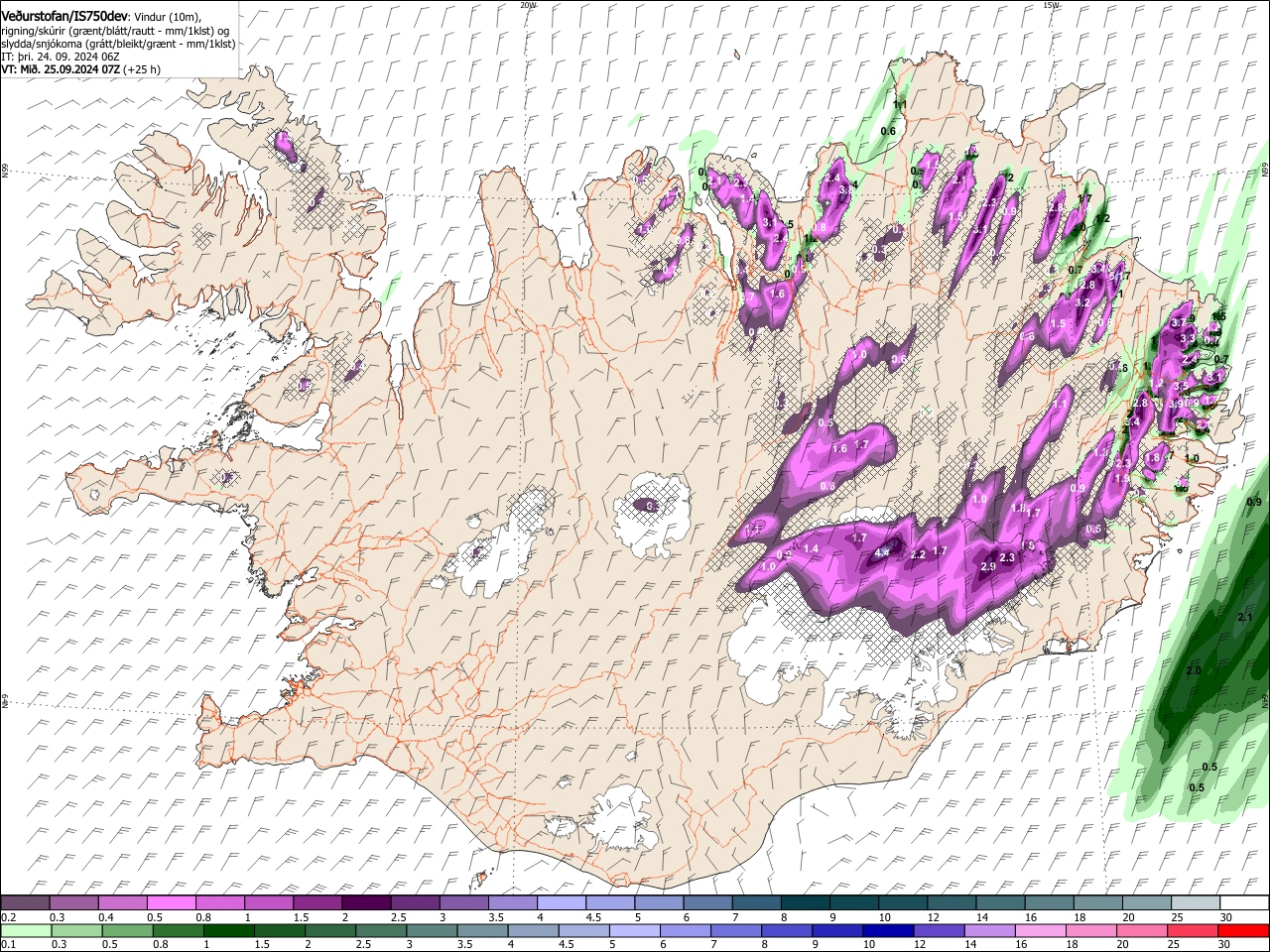Click the 20W longitude label

coord(528,5)
